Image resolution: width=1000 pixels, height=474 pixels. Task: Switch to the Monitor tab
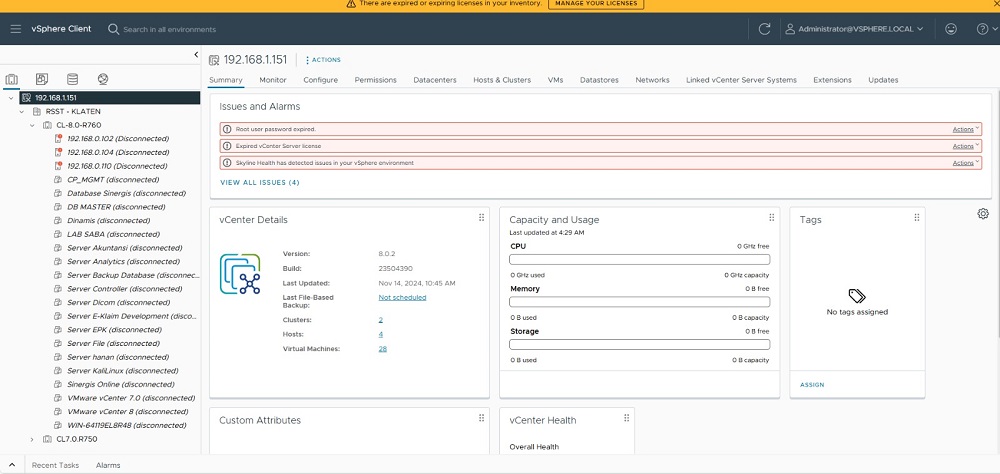click(x=272, y=80)
